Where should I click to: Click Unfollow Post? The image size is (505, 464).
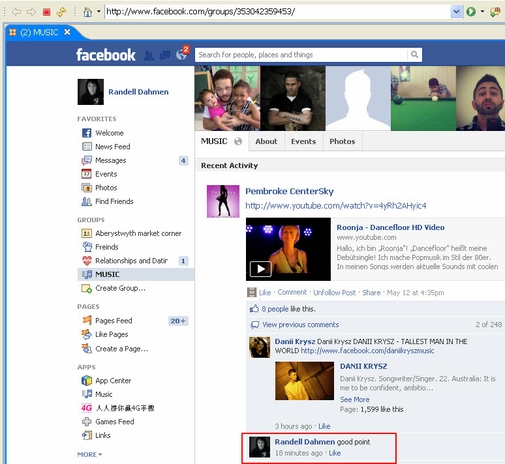coord(334,293)
